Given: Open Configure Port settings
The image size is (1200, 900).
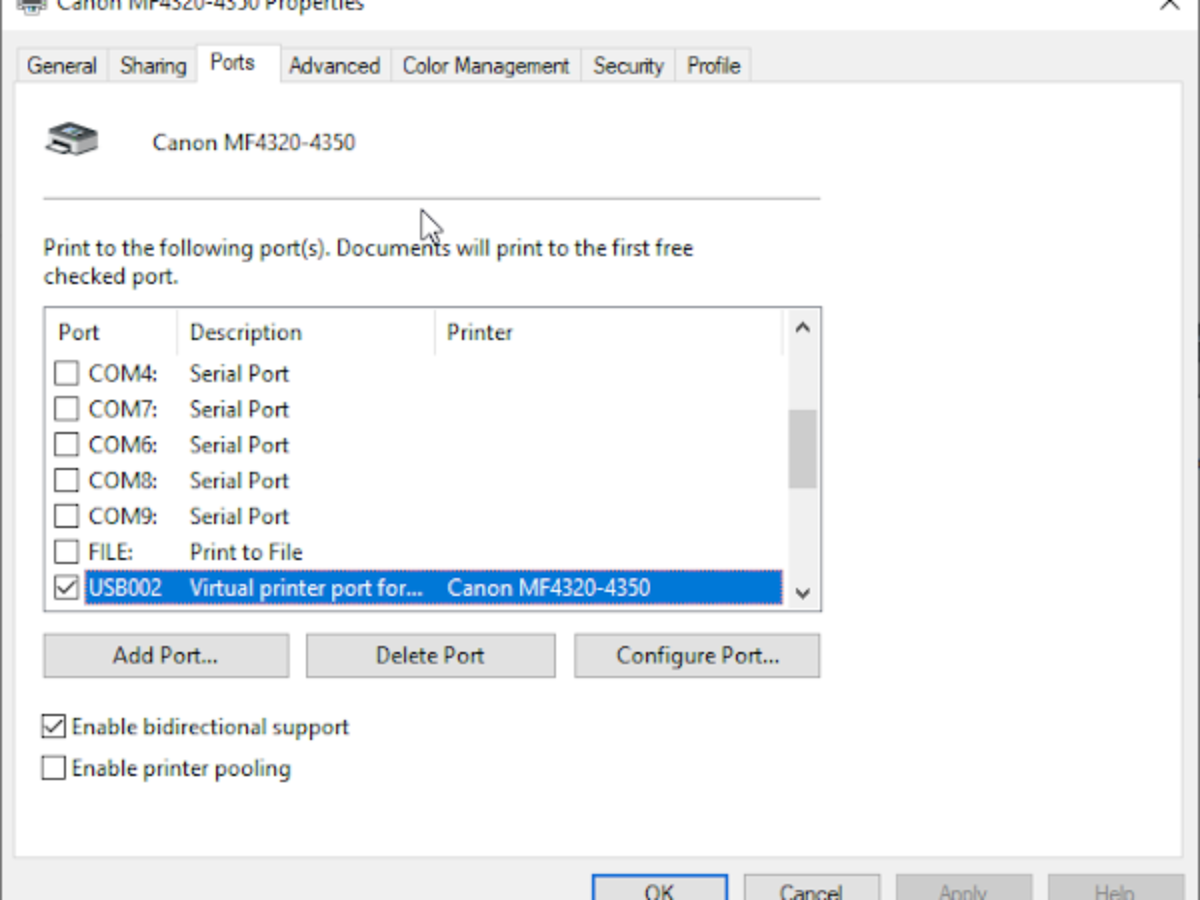Looking at the screenshot, I should (x=697, y=656).
